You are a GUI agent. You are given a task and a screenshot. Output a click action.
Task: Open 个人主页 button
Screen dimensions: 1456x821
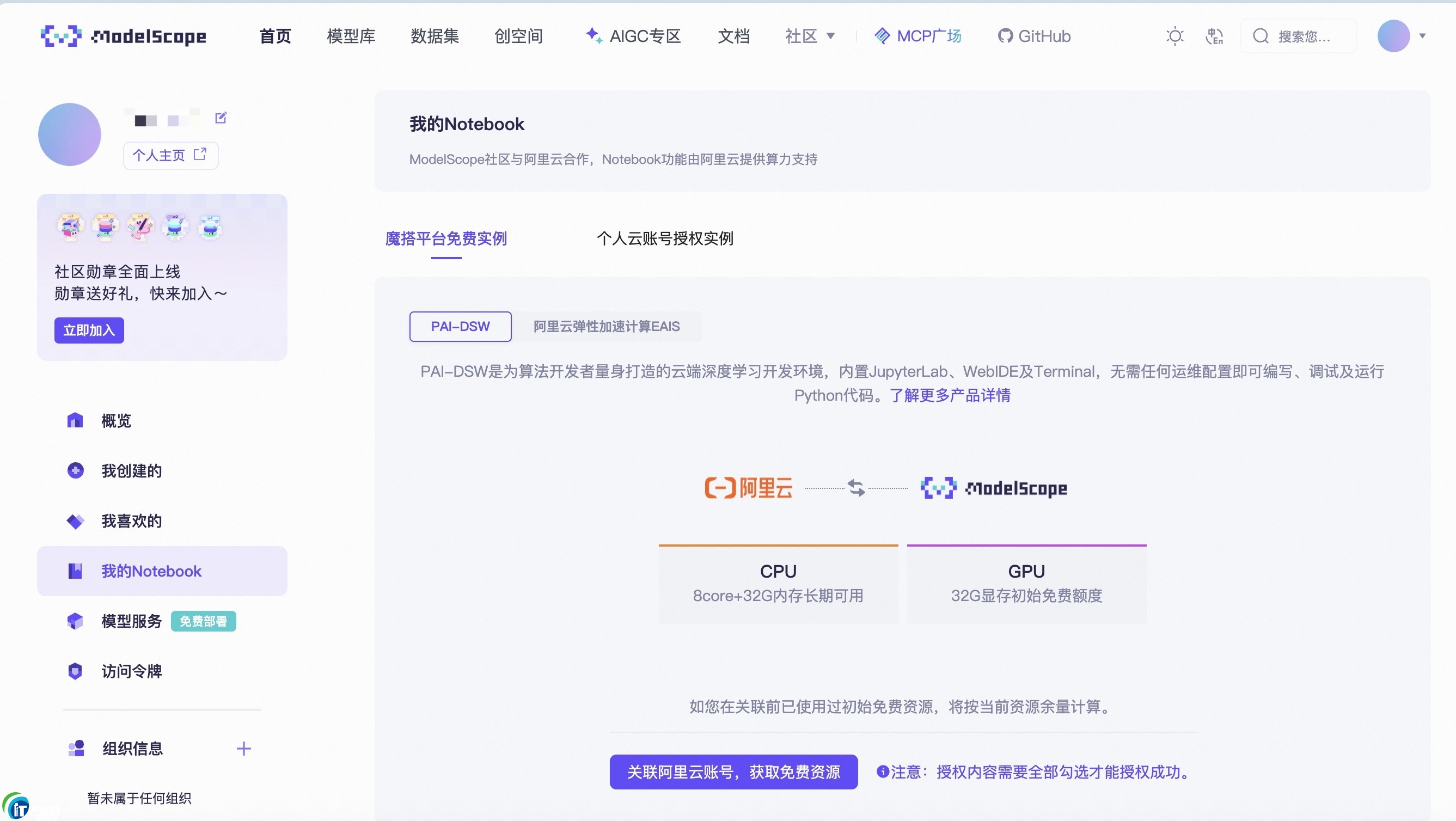[x=170, y=155]
